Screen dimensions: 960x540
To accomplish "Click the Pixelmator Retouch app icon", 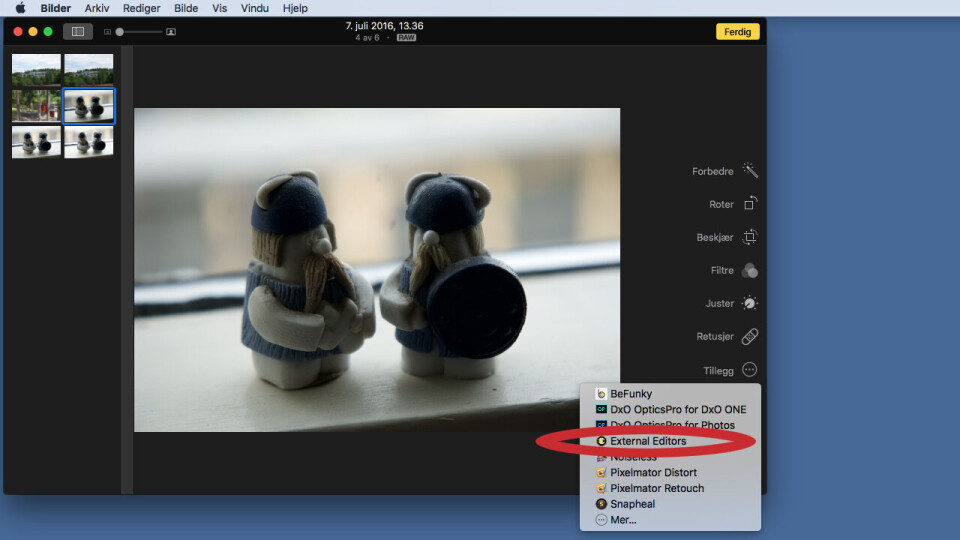I will (x=601, y=489).
